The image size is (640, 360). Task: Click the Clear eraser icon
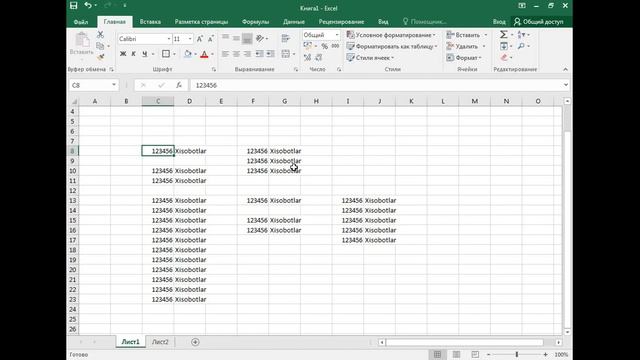pos(504,58)
